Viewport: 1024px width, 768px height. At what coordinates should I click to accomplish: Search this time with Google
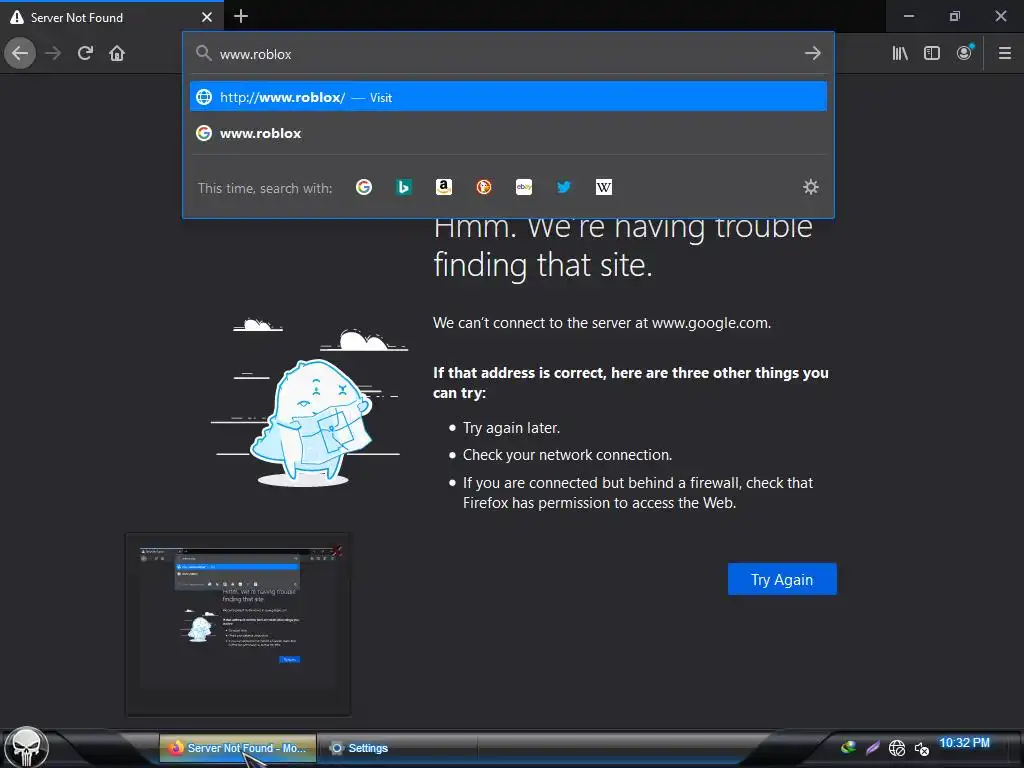tap(364, 187)
